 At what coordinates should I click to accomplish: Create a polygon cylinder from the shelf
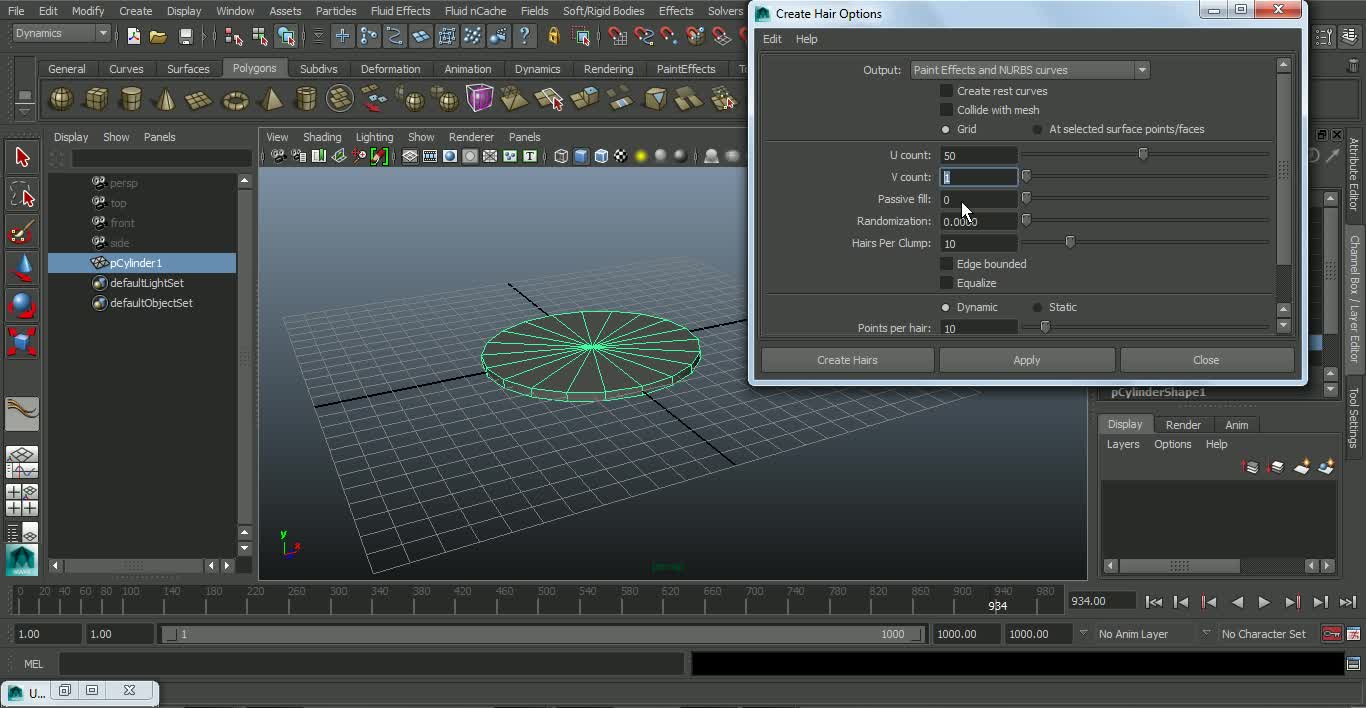pyautogui.click(x=131, y=99)
